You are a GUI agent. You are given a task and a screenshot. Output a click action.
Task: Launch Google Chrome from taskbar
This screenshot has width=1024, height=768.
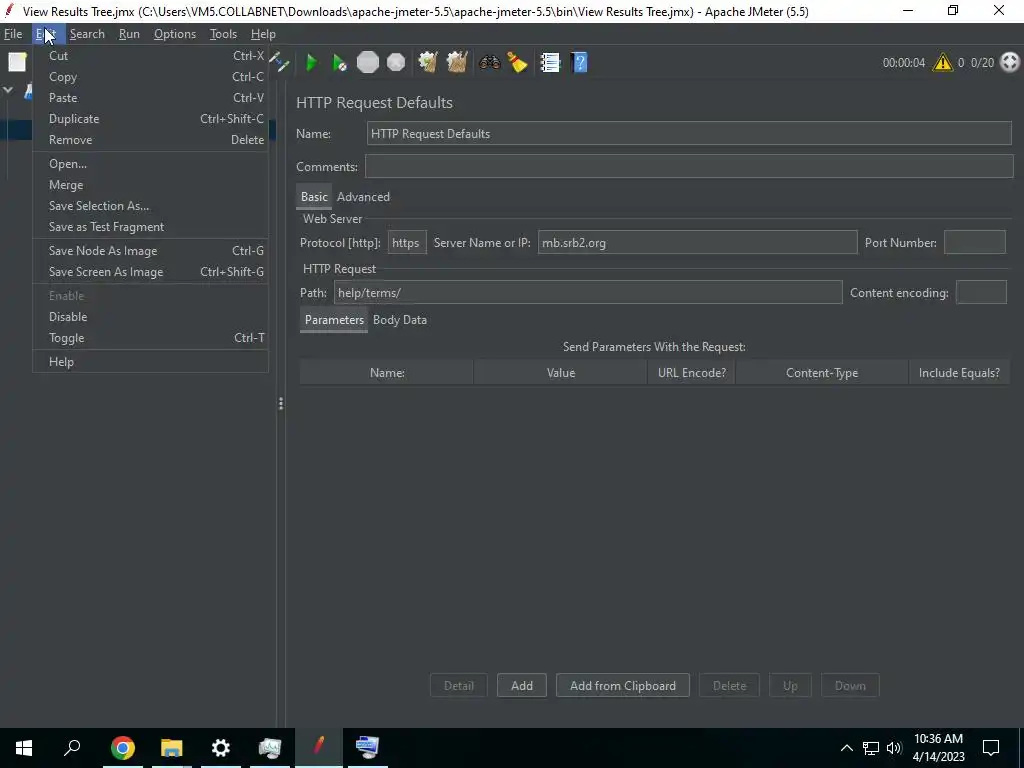point(122,748)
